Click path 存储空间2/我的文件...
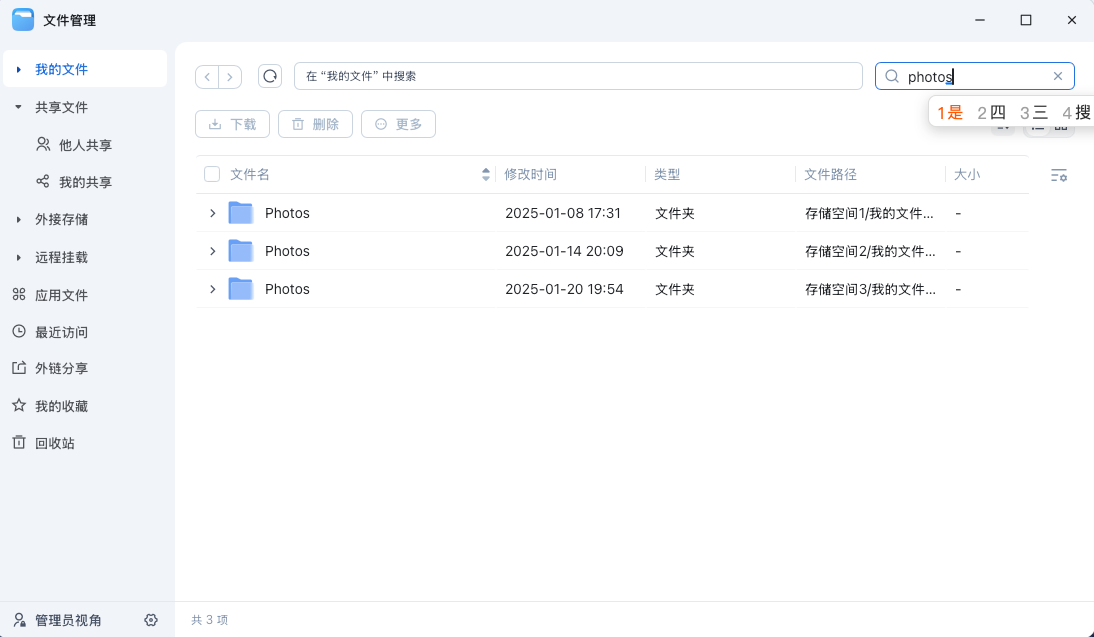The height and width of the screenshot is (637, 1094). point(870,251)
